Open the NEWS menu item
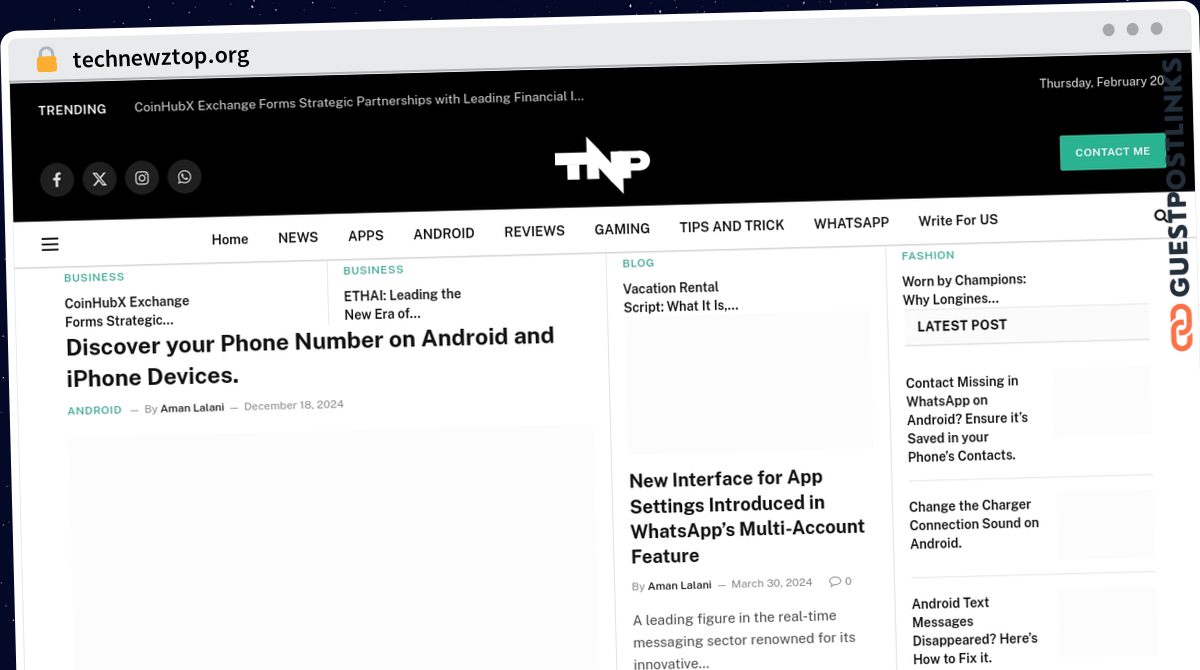The image size is (1200, 670). pos(298,237)
